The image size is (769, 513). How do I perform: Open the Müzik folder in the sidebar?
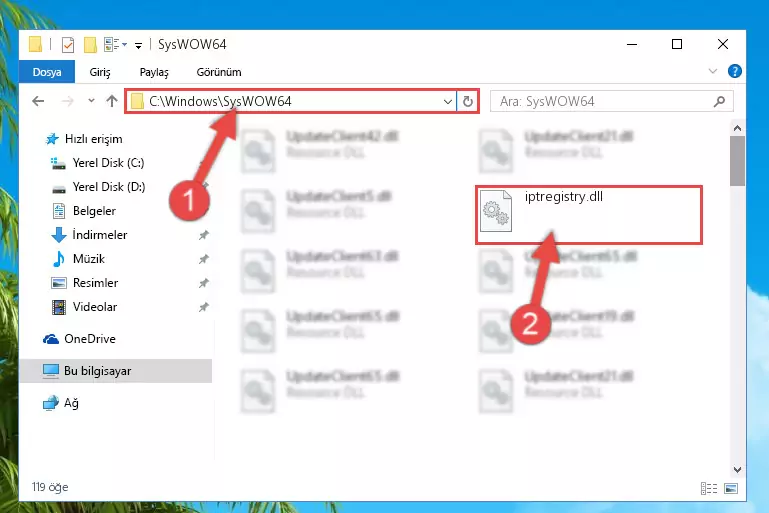[78, 259]
